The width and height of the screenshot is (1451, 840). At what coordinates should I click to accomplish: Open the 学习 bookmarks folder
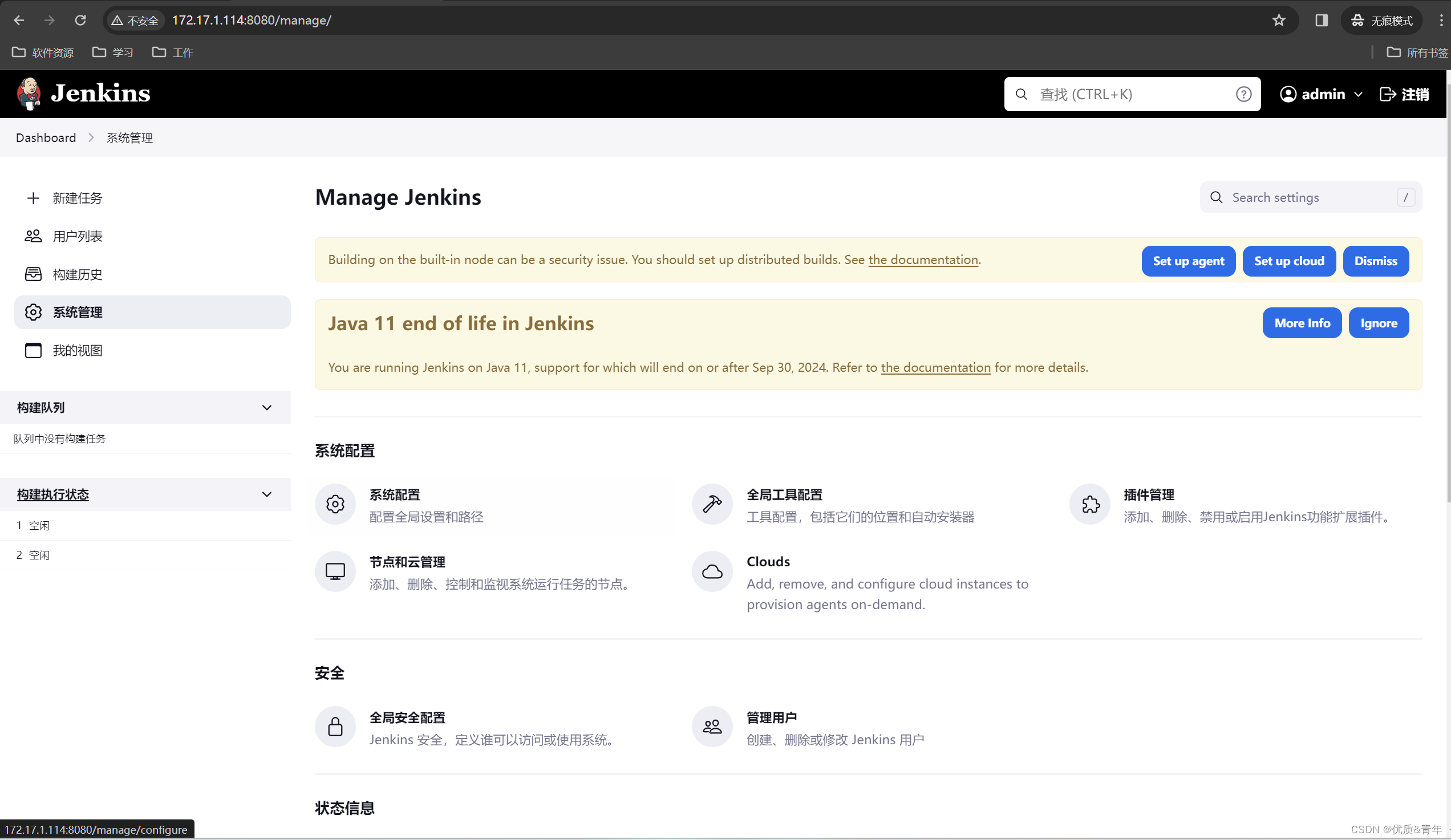[113, 52]
